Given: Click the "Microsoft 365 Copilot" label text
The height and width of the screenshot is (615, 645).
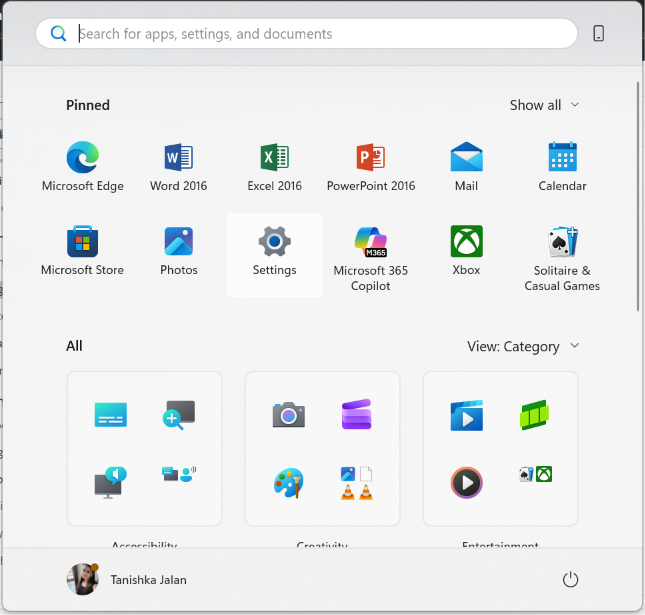Looking at the screenshot, I should pos(371,278).
